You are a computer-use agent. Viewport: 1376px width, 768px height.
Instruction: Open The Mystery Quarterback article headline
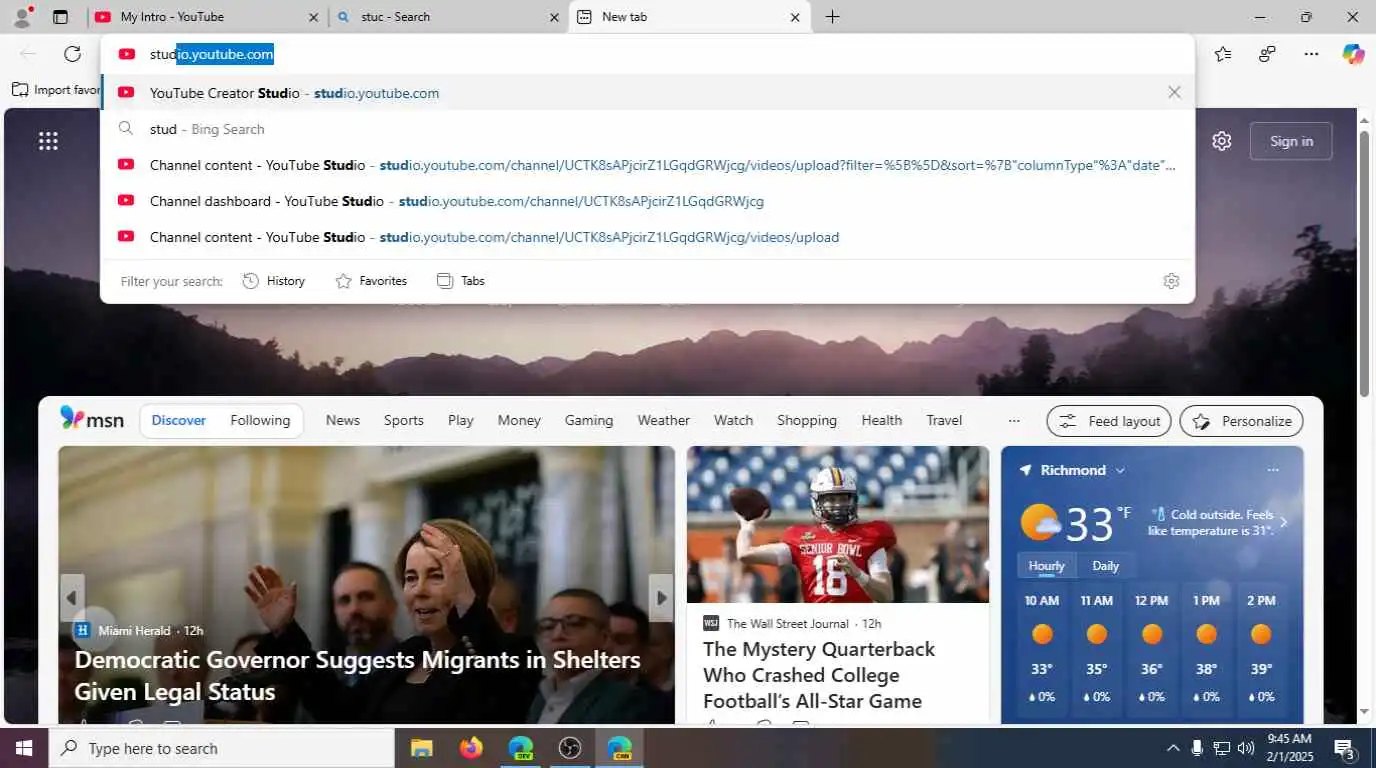click(x=819, y=675)
